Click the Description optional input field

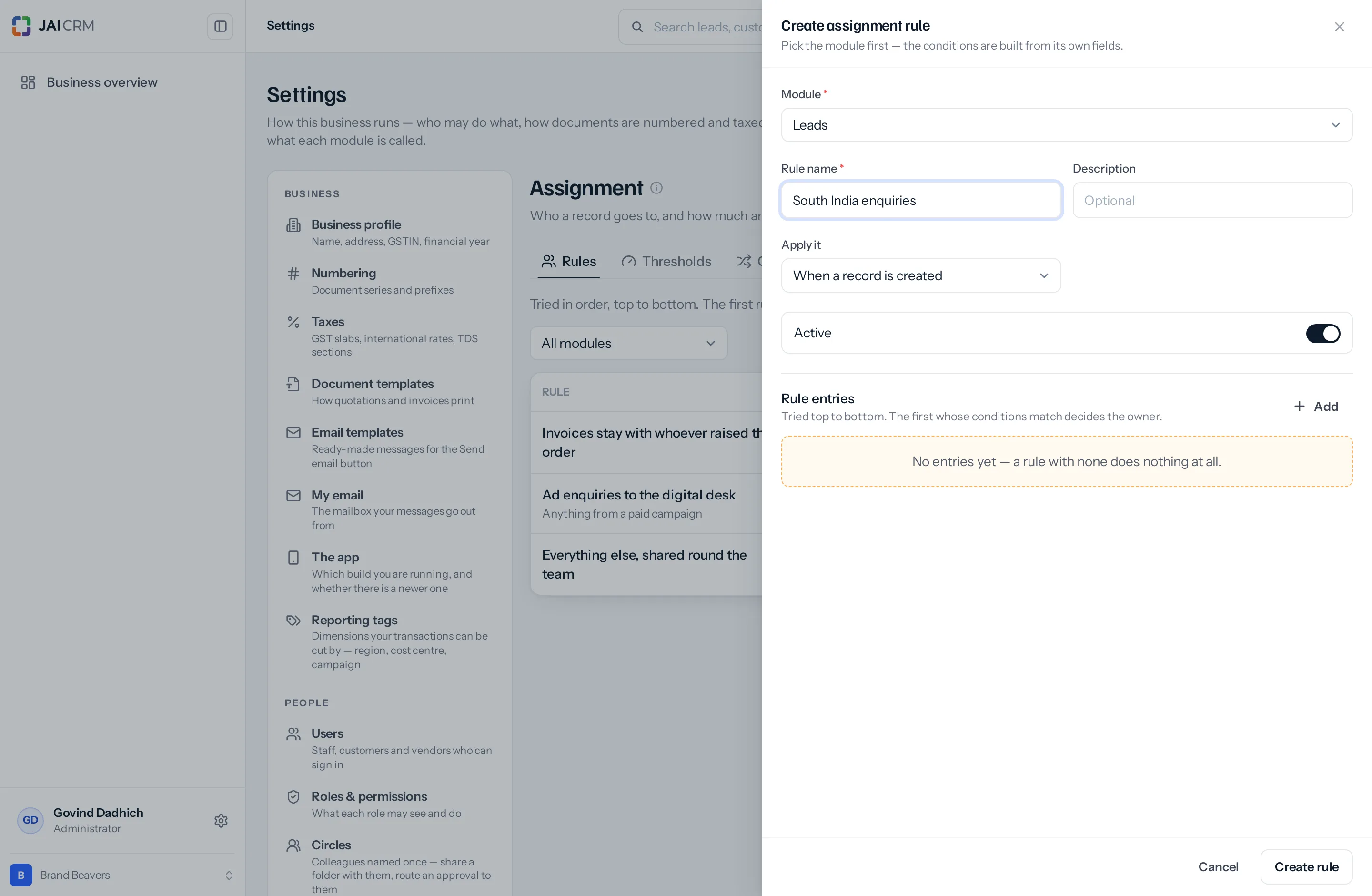click(x=1212, y=200)
